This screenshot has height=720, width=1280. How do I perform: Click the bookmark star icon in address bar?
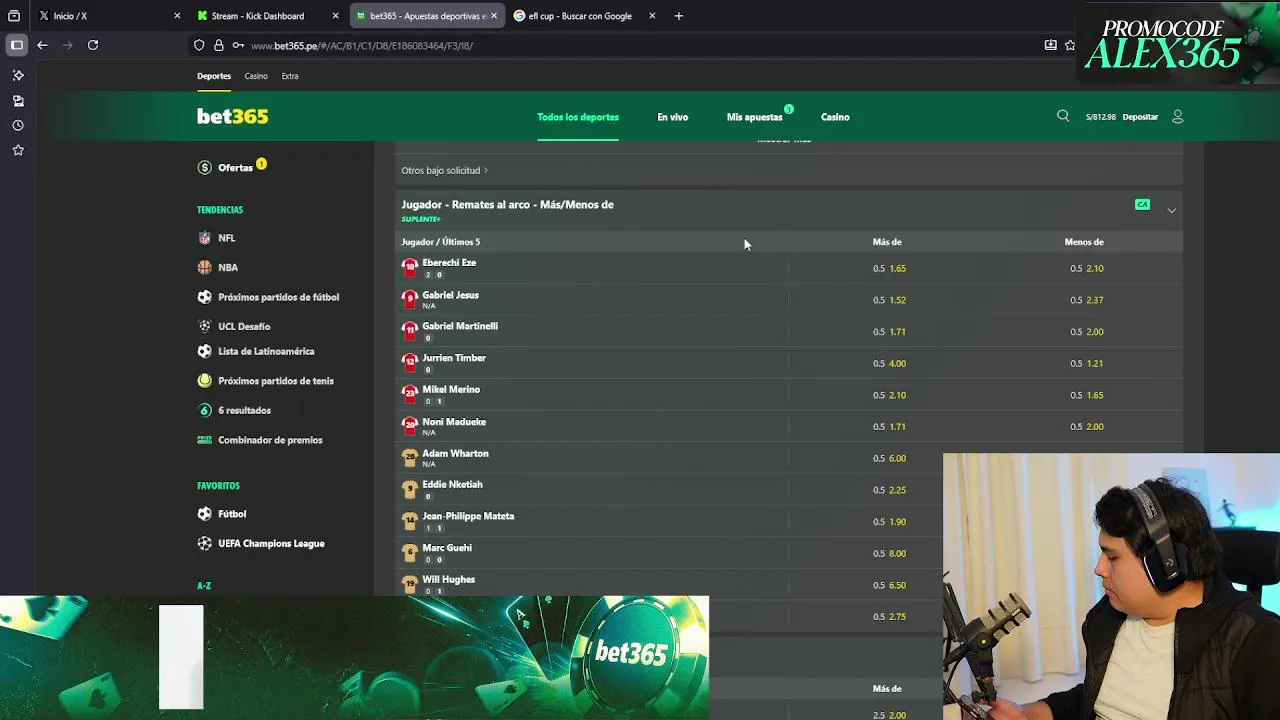tap(1070, 45)
